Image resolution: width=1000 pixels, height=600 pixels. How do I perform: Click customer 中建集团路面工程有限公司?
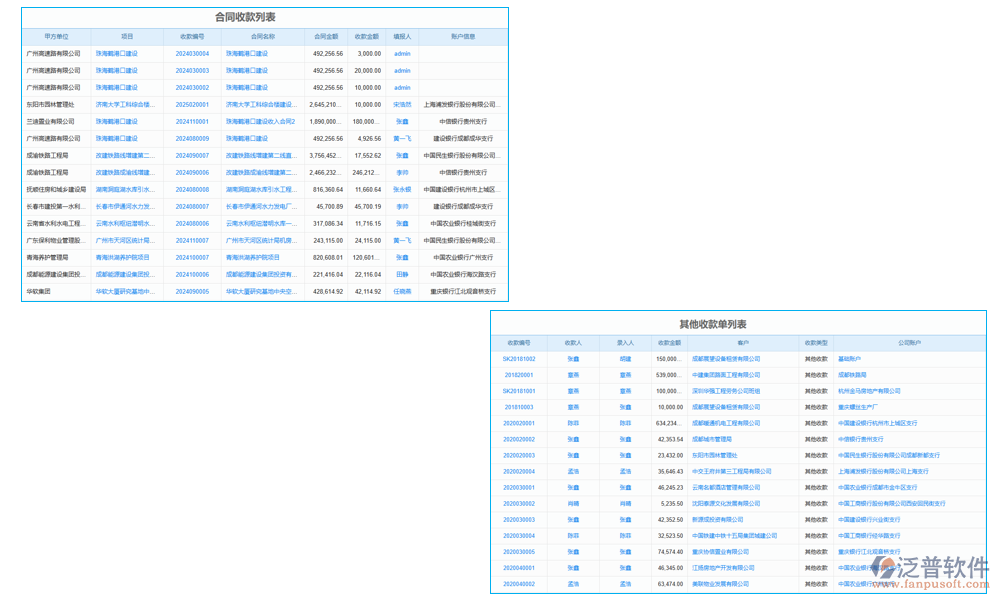(726, 375)
